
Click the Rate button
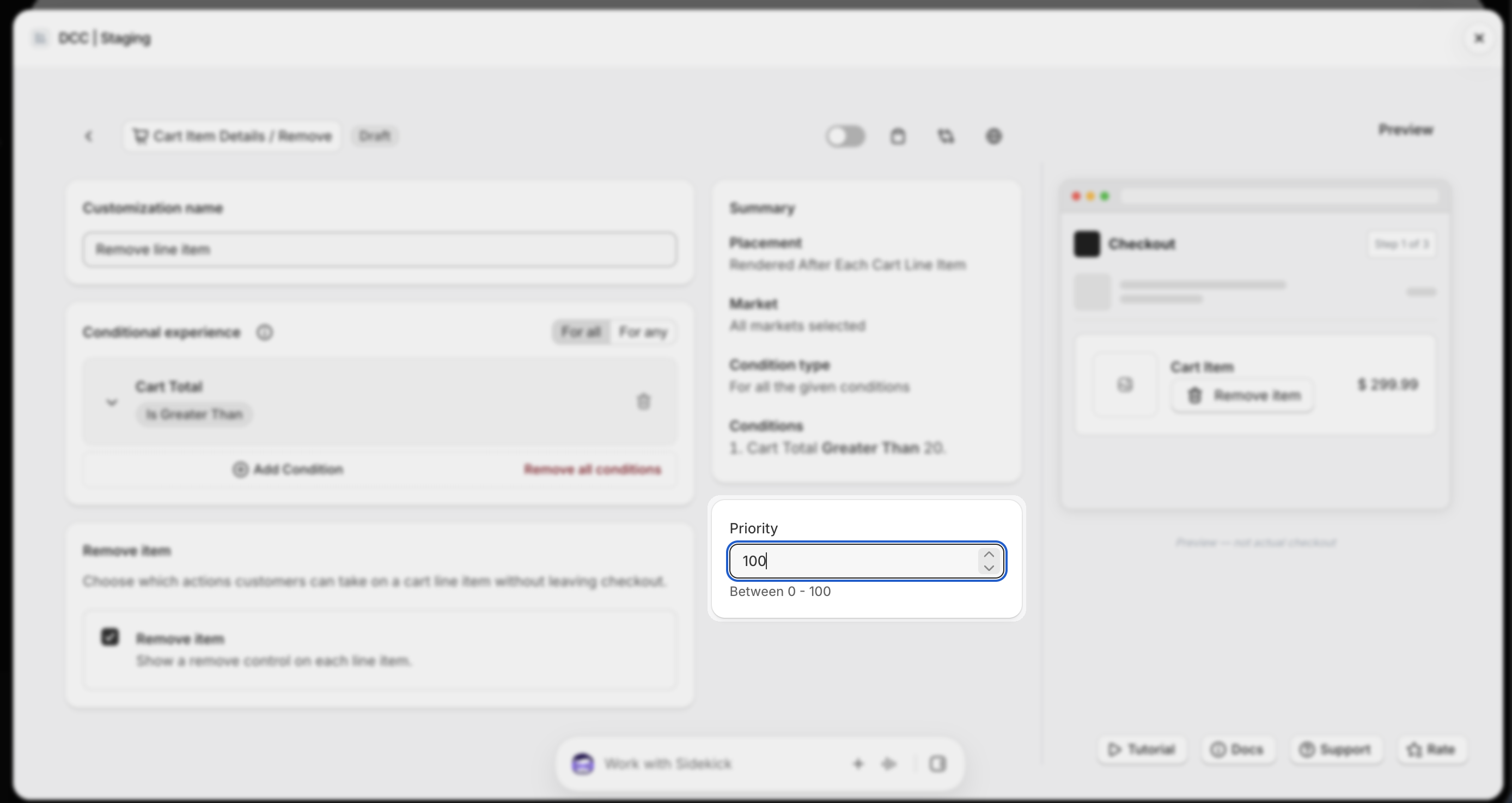[1431, 750]
